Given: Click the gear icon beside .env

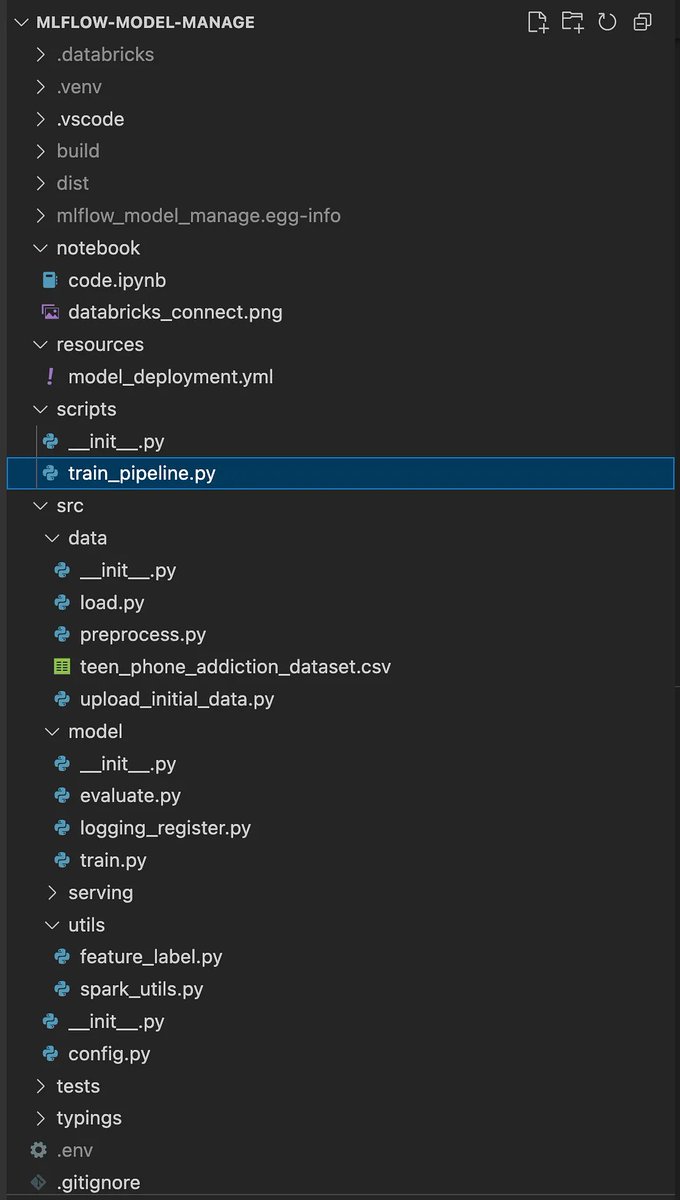Looking at the screenshot, I should pyautogui.click(x=39, y=1150).
